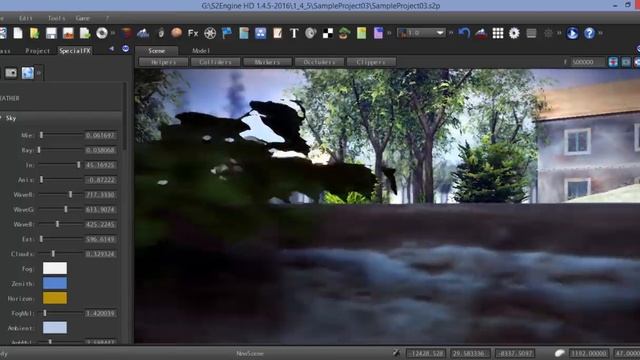Click the blue play button icon
The width and height of the screenshot is (640, 360).
pos(572,33)
